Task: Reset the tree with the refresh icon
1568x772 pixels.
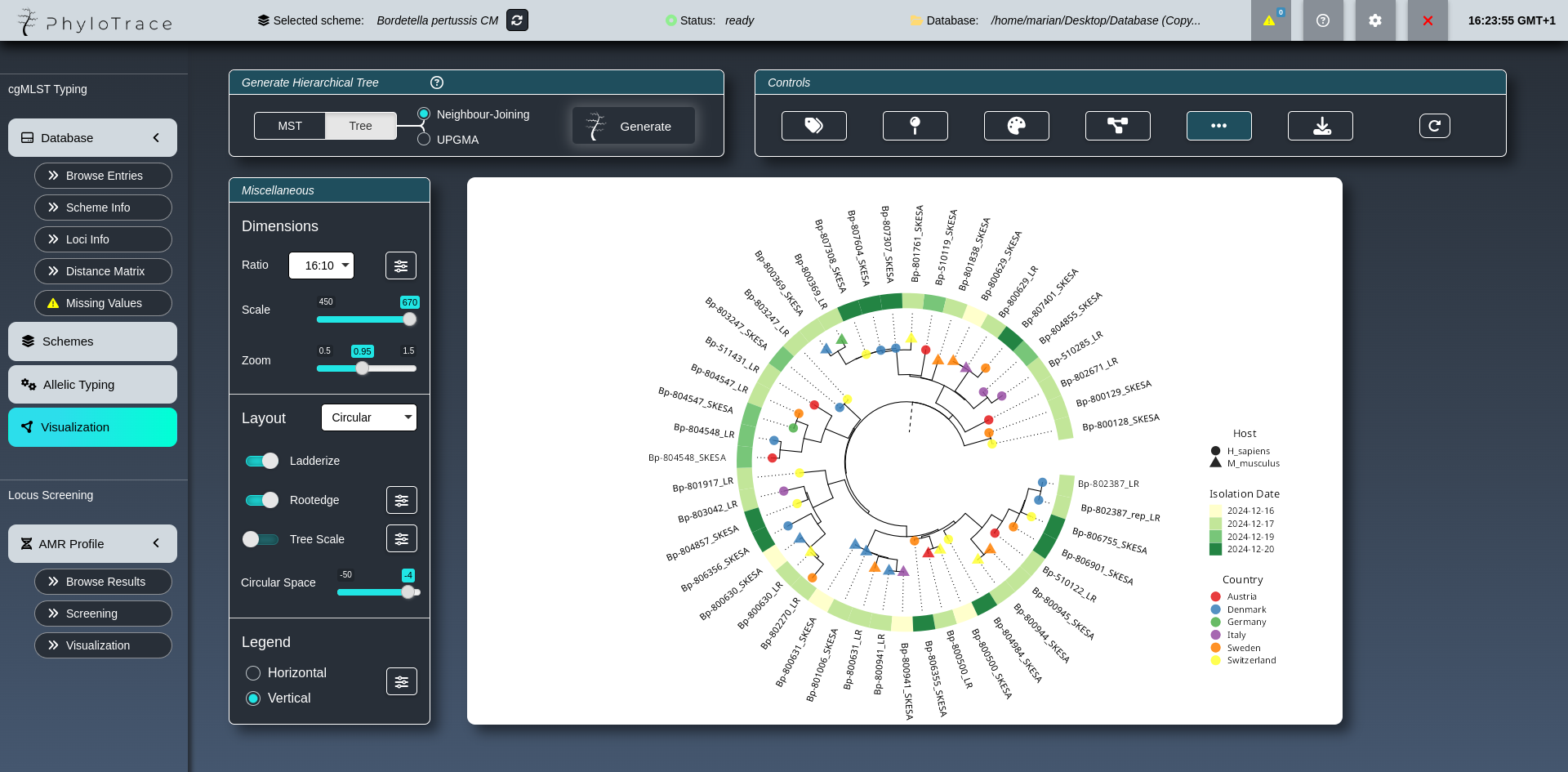Action: (x=1434, y=126)
